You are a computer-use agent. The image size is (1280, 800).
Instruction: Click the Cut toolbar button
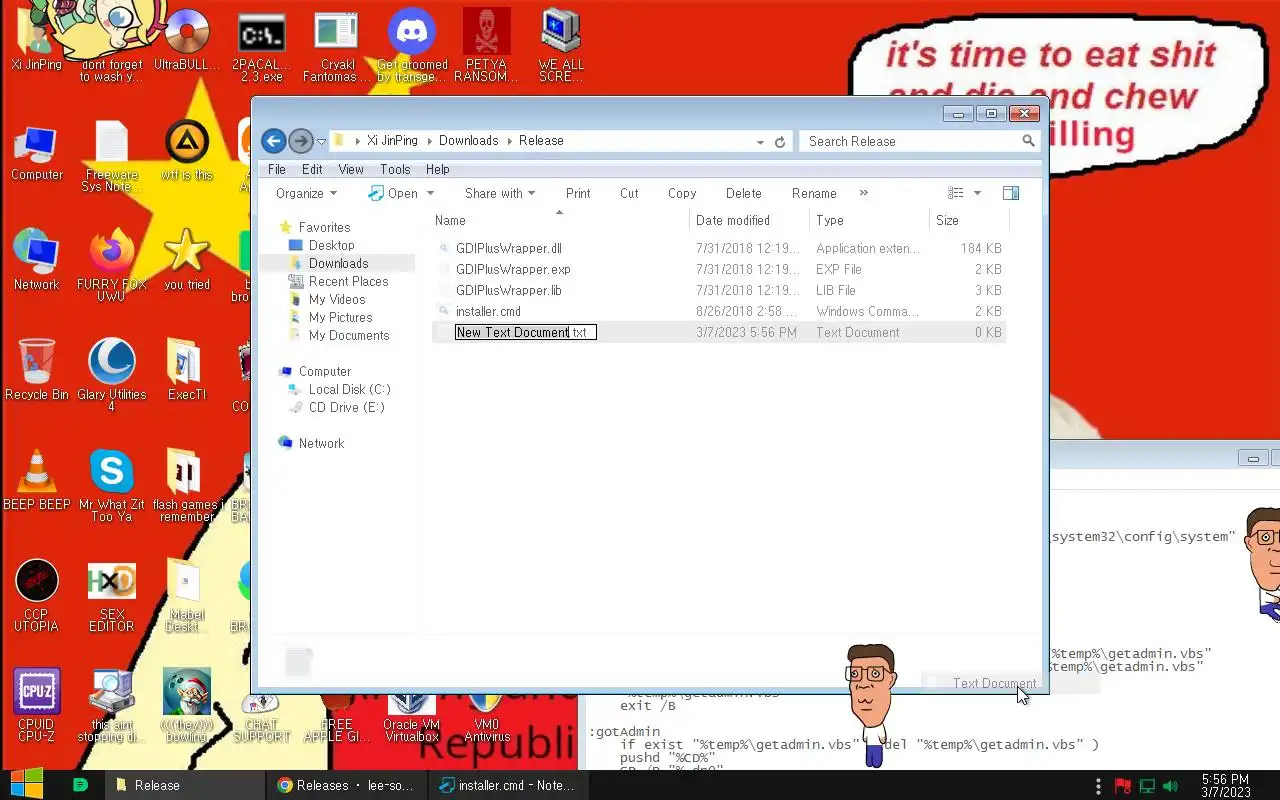point(629,193)
